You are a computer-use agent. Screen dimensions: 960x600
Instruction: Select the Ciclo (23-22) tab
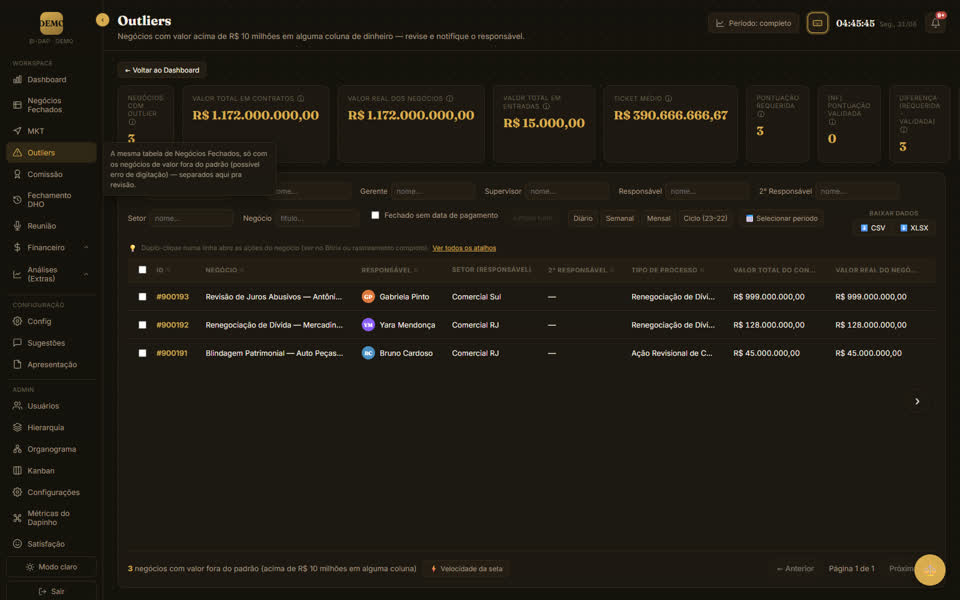pos(705,219)
